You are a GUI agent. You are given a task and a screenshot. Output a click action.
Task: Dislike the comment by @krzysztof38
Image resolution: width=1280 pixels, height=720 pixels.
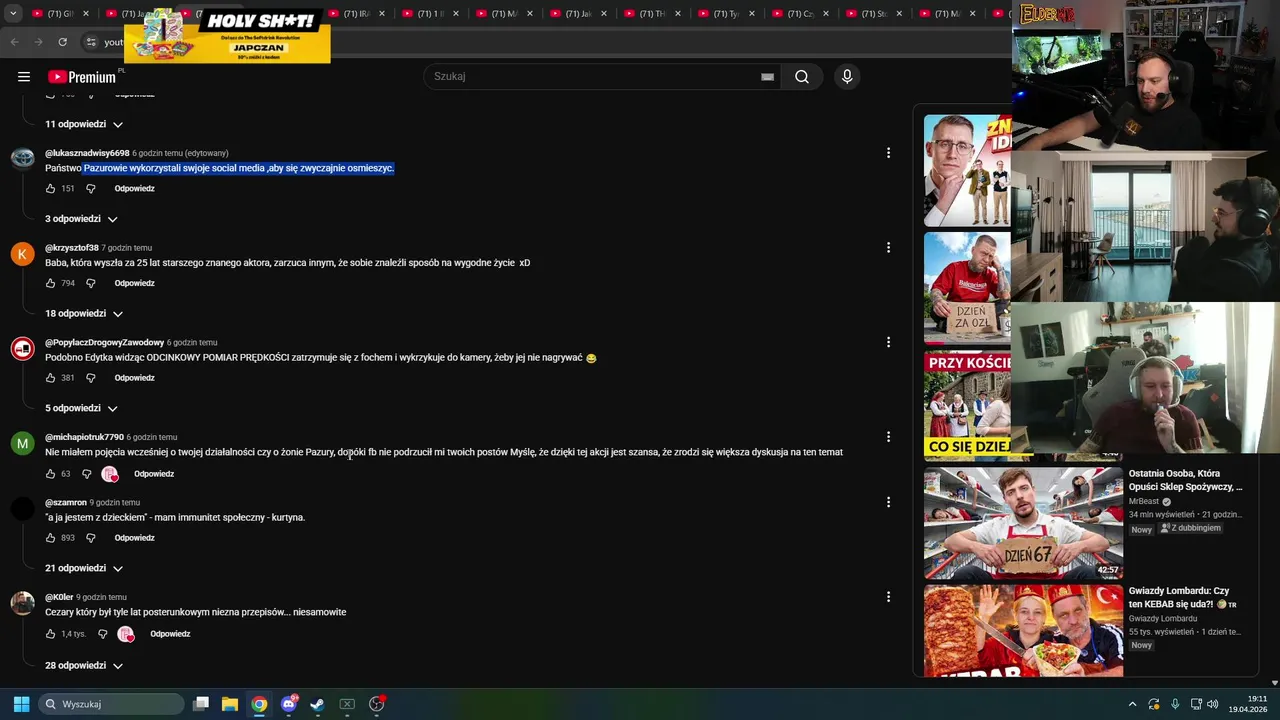coord(90,283)
